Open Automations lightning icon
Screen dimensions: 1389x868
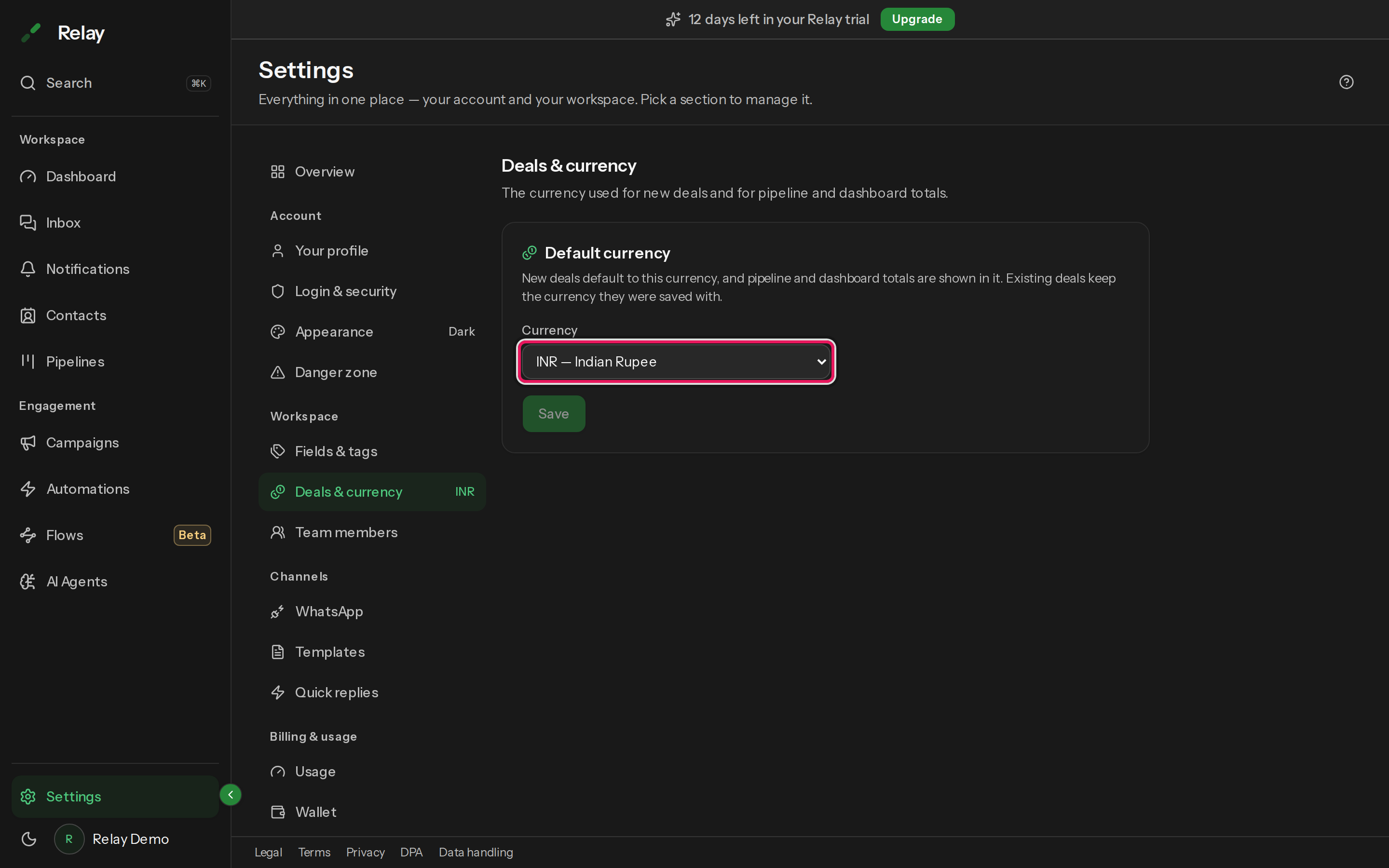pyautogui.click(x=27, y=488)
